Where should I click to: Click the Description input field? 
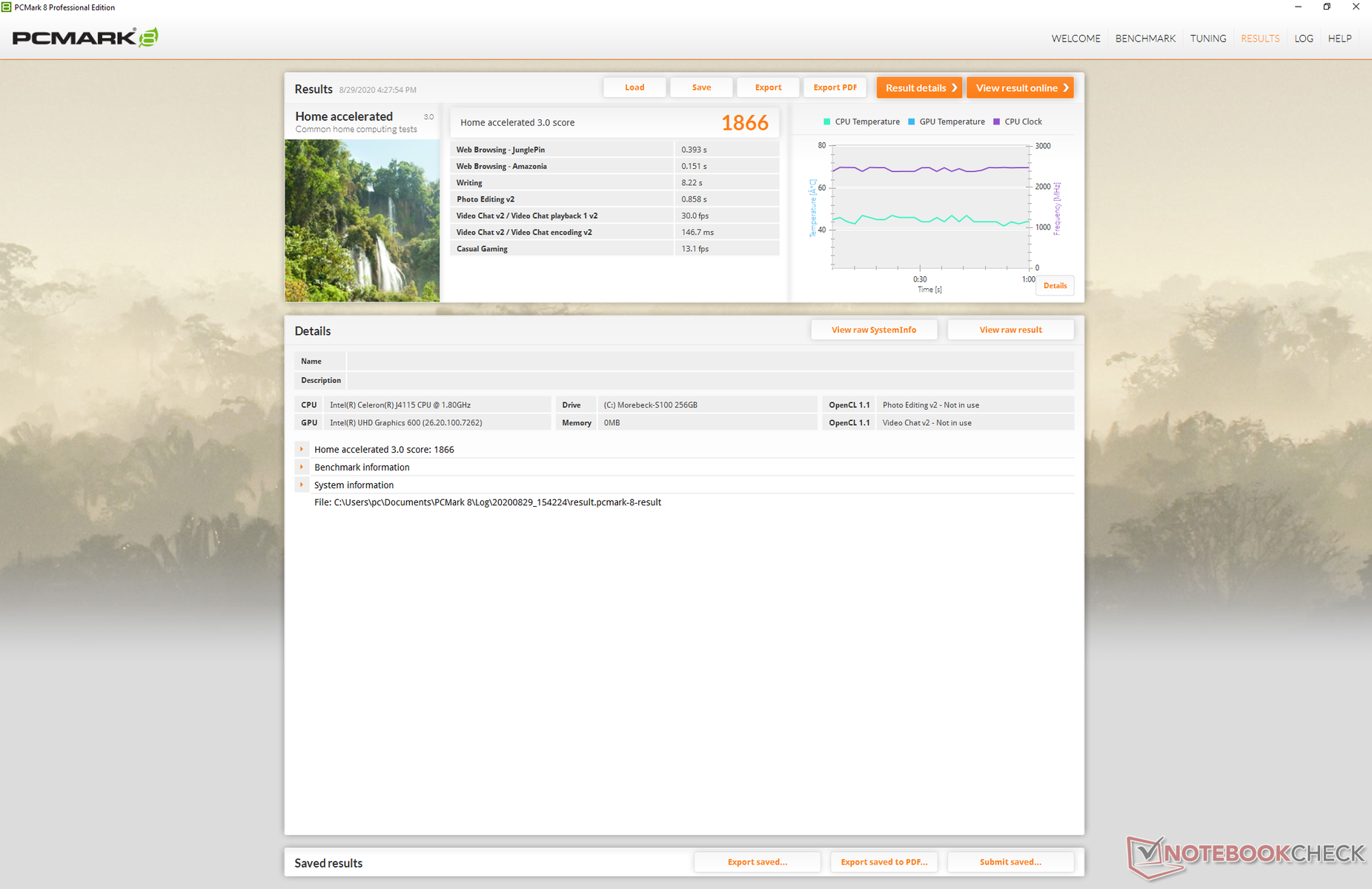pyautogui.click(x=710, y=381)
